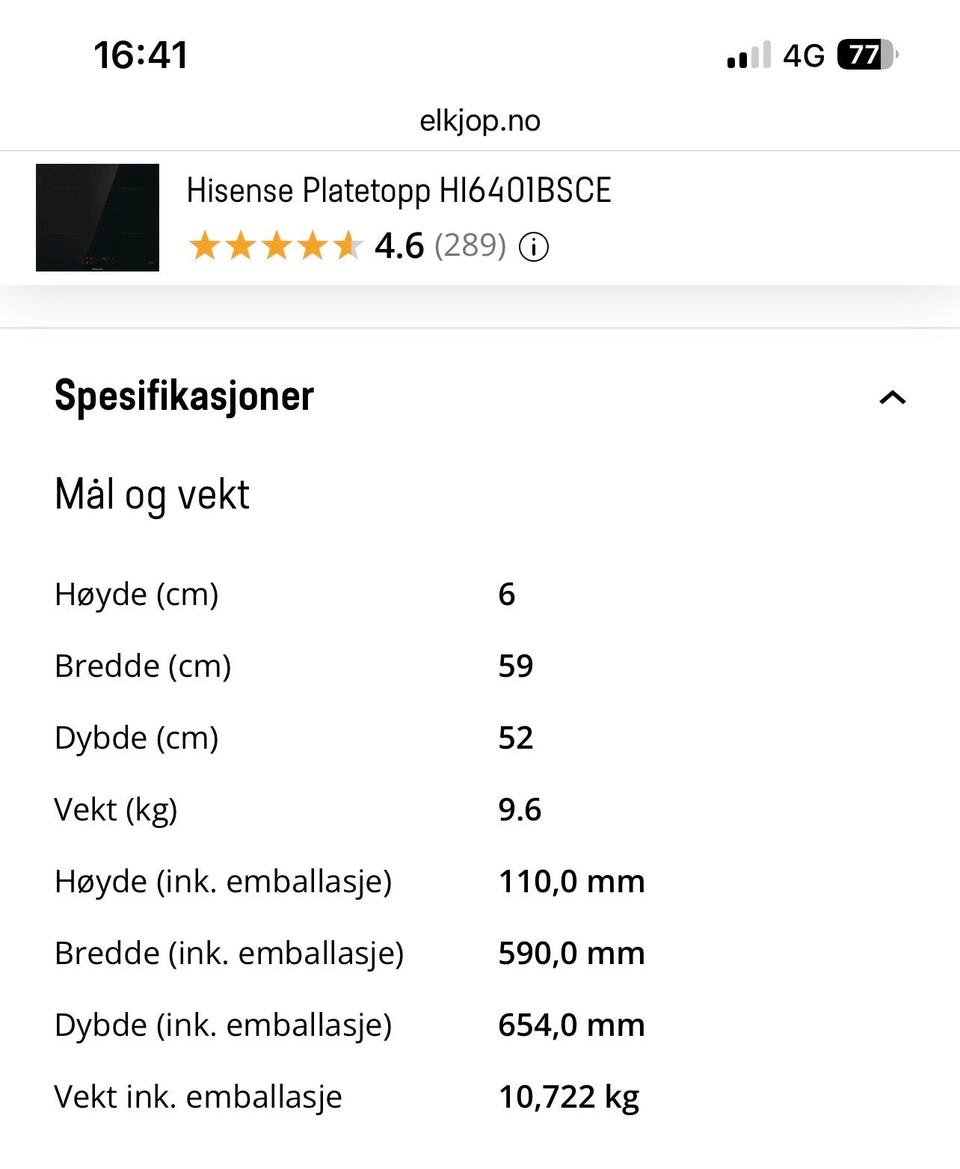This screenshot has width=960, height=1169.
Task: Open the (289) reviews count link
Action: 470,246
